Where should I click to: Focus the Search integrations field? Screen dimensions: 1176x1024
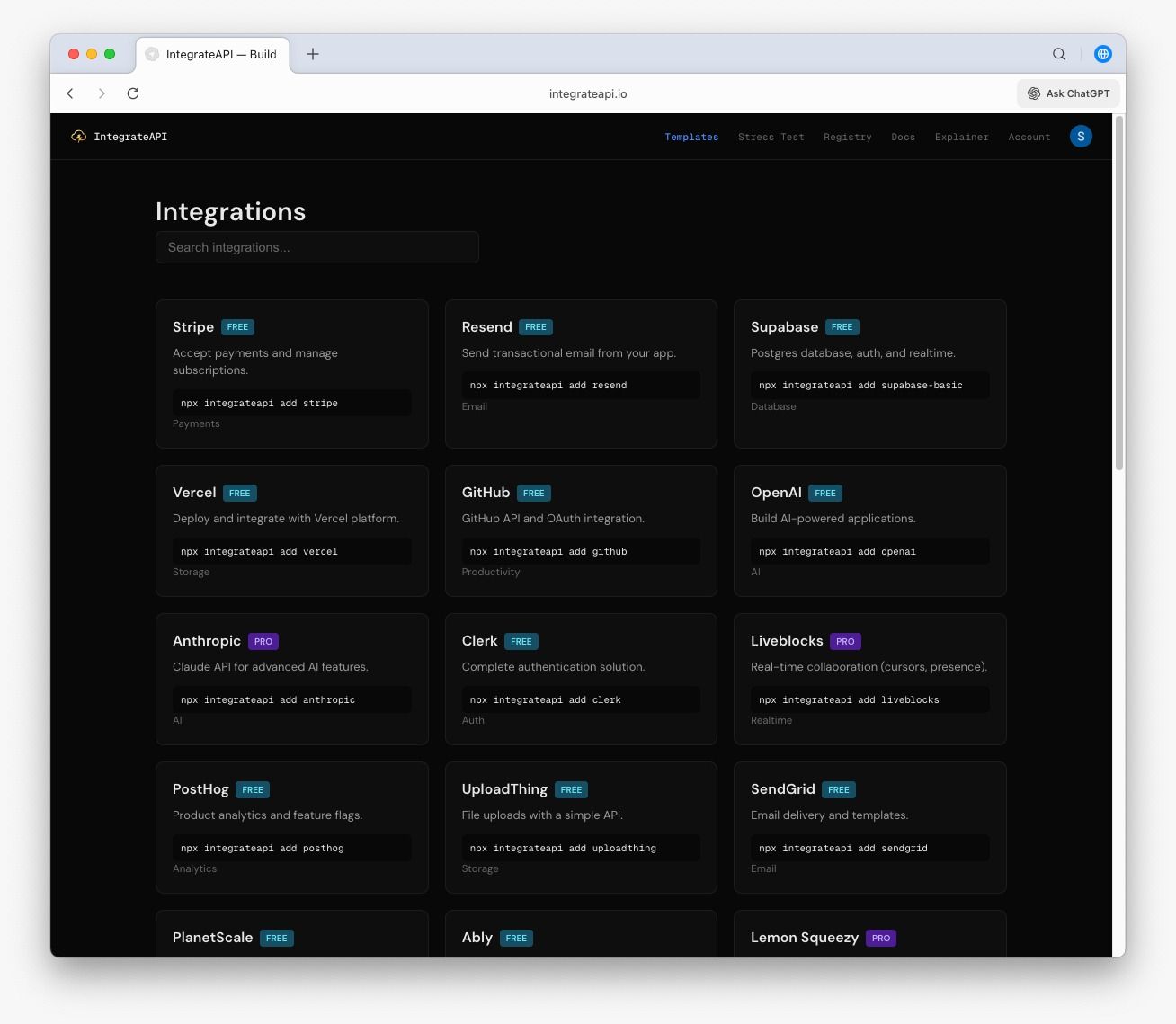pos(316,247)
